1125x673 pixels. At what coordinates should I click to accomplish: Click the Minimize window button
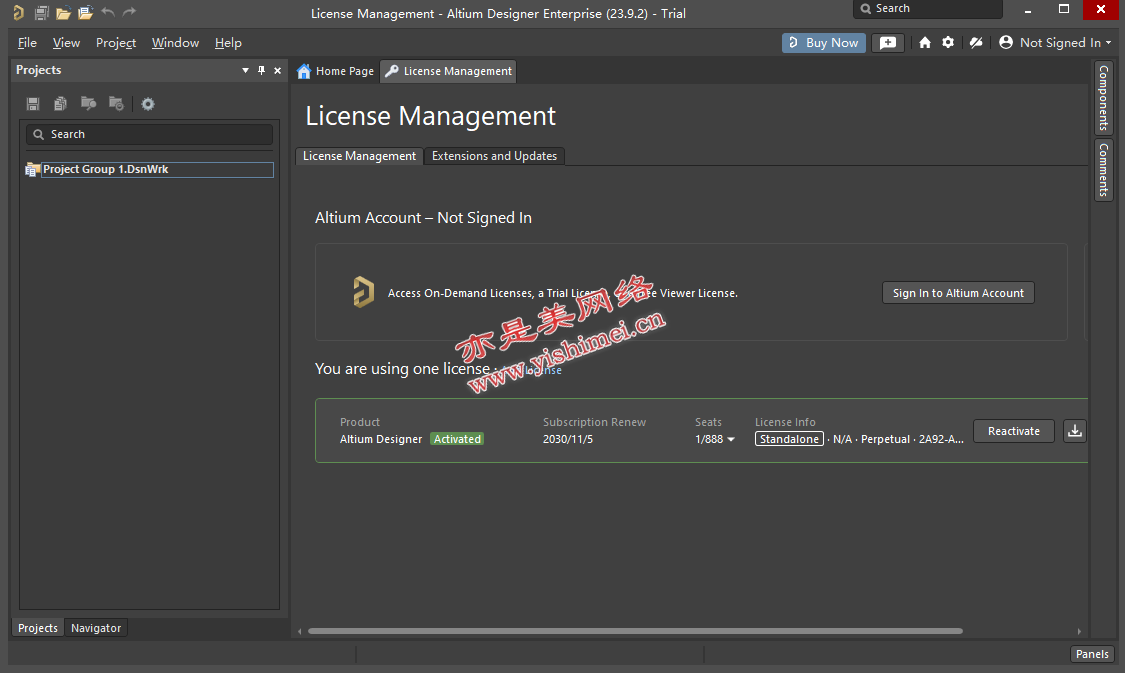[1028, 10]
